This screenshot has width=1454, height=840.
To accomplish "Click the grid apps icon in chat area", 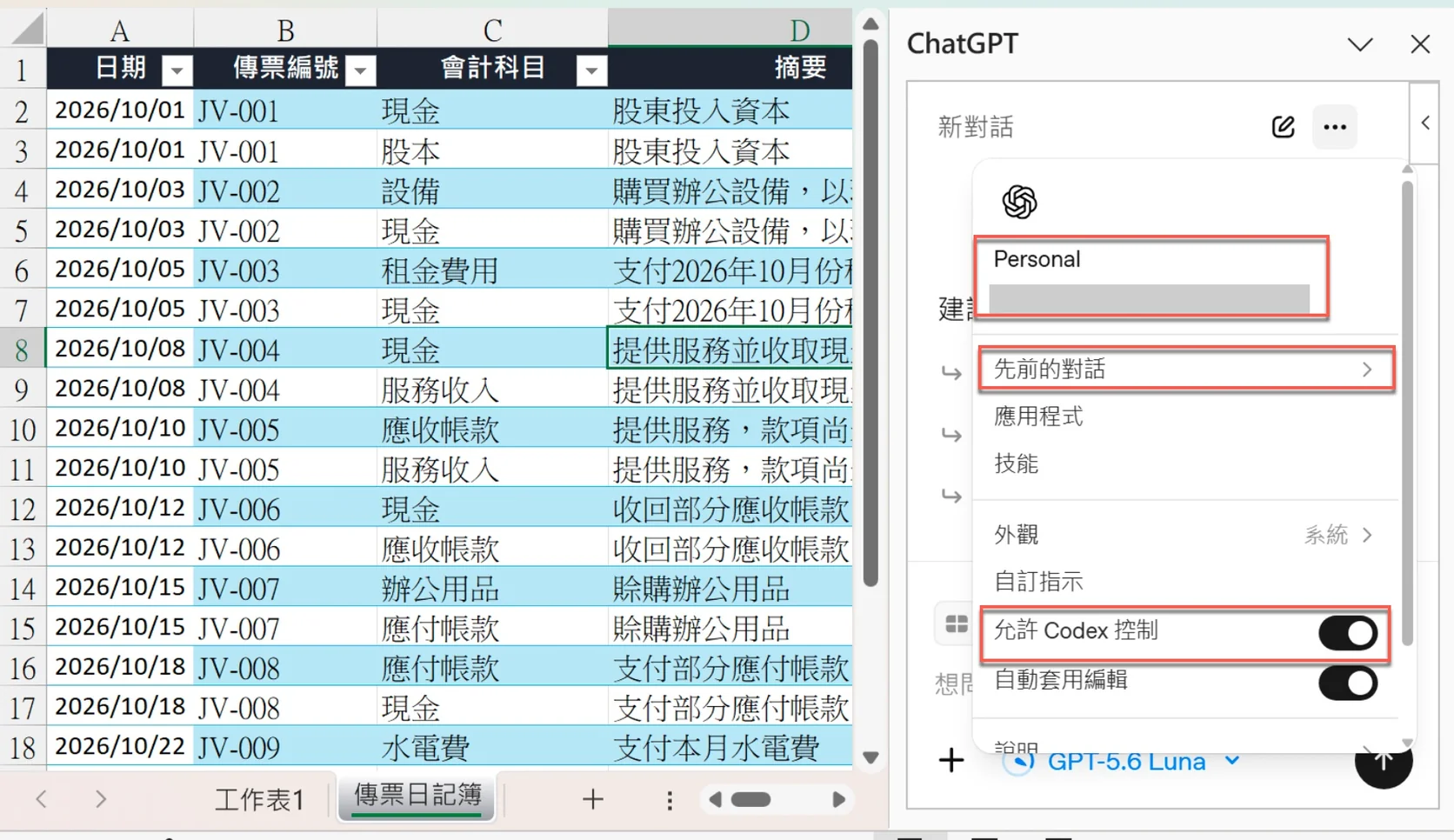I will click(x=956, y=624).
